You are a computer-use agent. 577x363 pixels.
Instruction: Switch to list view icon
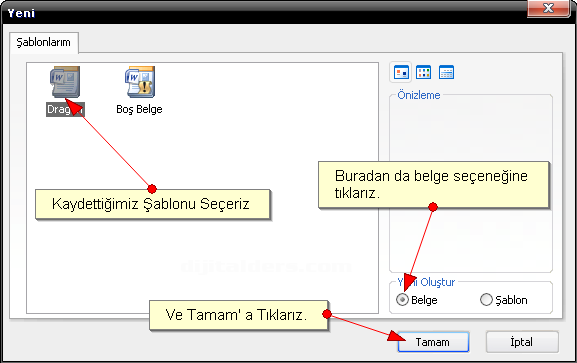[x=423, y=72]
